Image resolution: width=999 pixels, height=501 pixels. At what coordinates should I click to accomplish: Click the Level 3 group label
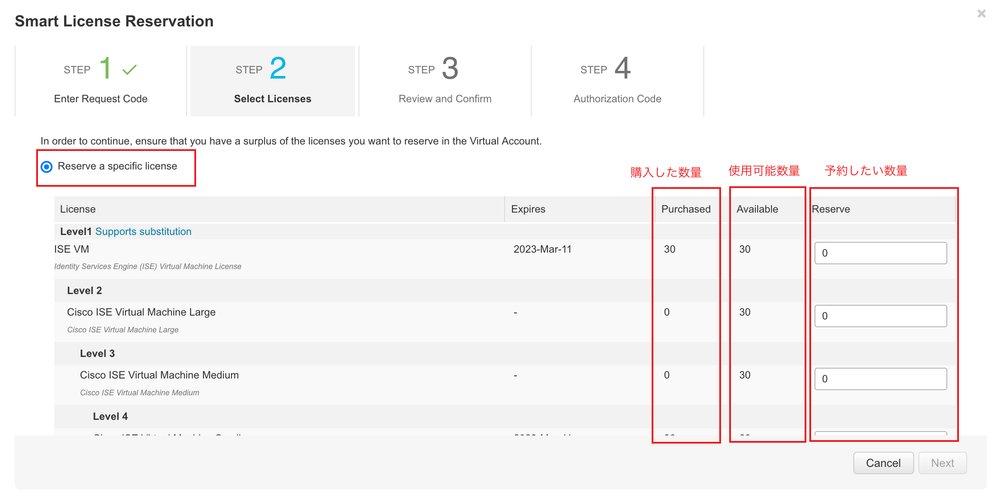coord(97,354)
